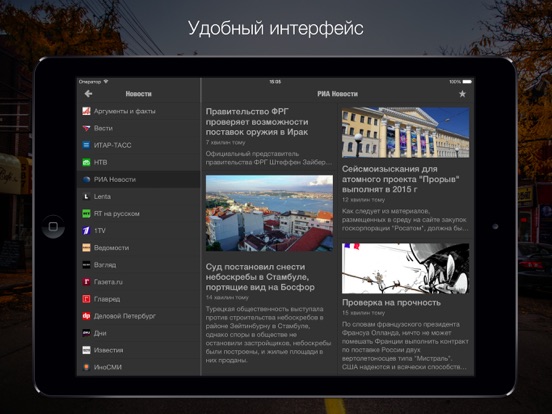Select the highlighted РИА Новости row

pos(139,180)
